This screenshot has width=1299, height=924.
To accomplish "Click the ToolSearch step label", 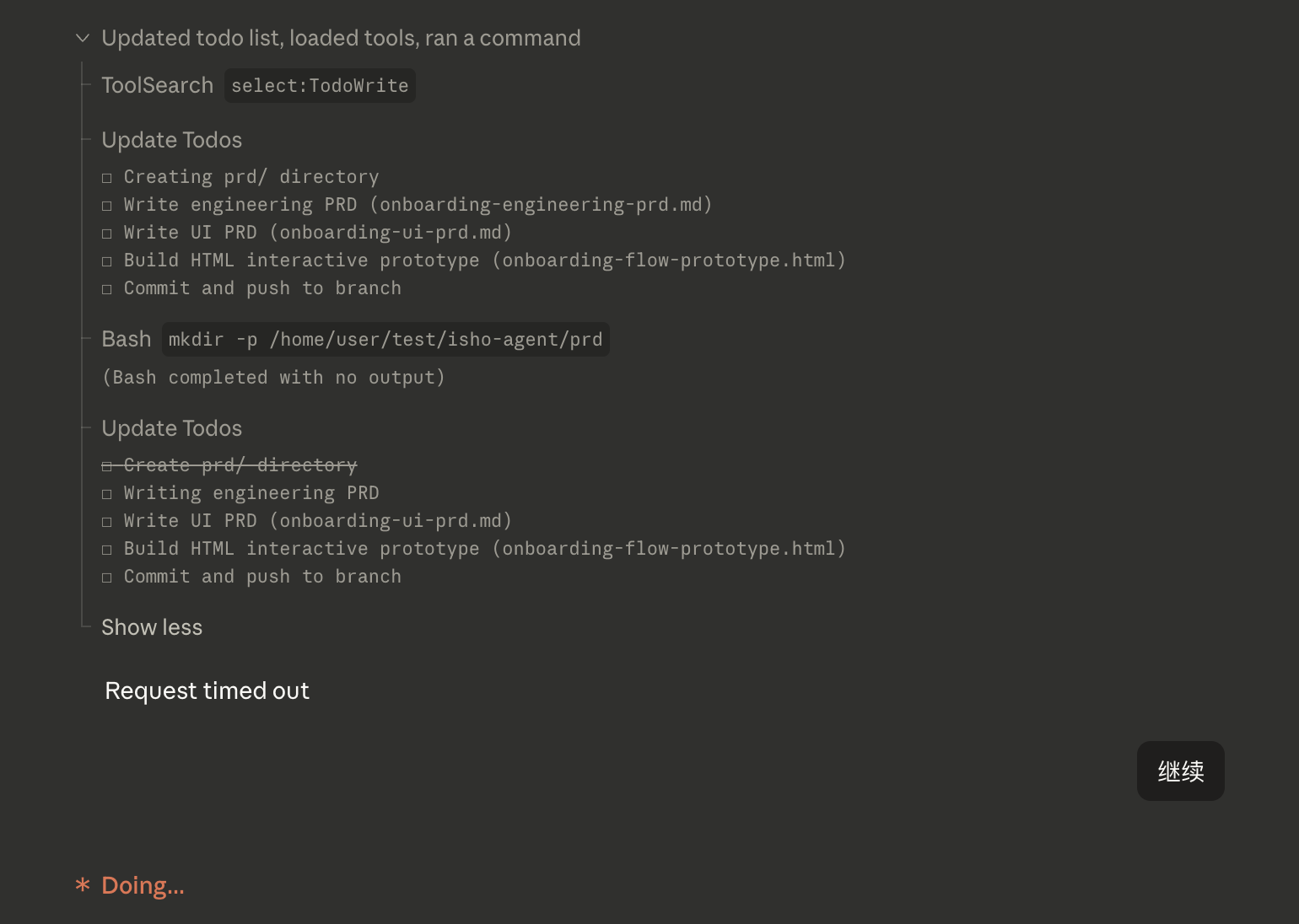I will (158, 85).
